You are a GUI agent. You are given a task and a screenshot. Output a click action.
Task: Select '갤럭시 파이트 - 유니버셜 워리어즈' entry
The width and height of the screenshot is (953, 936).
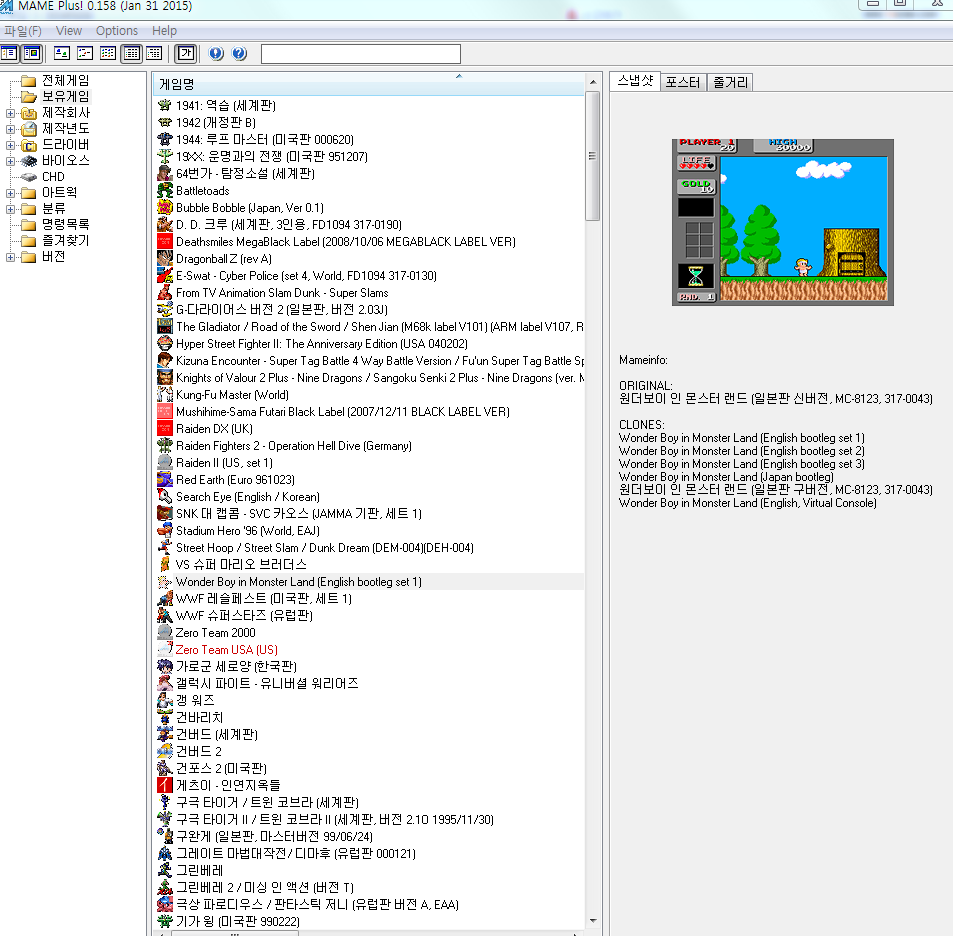click(267, 683)
